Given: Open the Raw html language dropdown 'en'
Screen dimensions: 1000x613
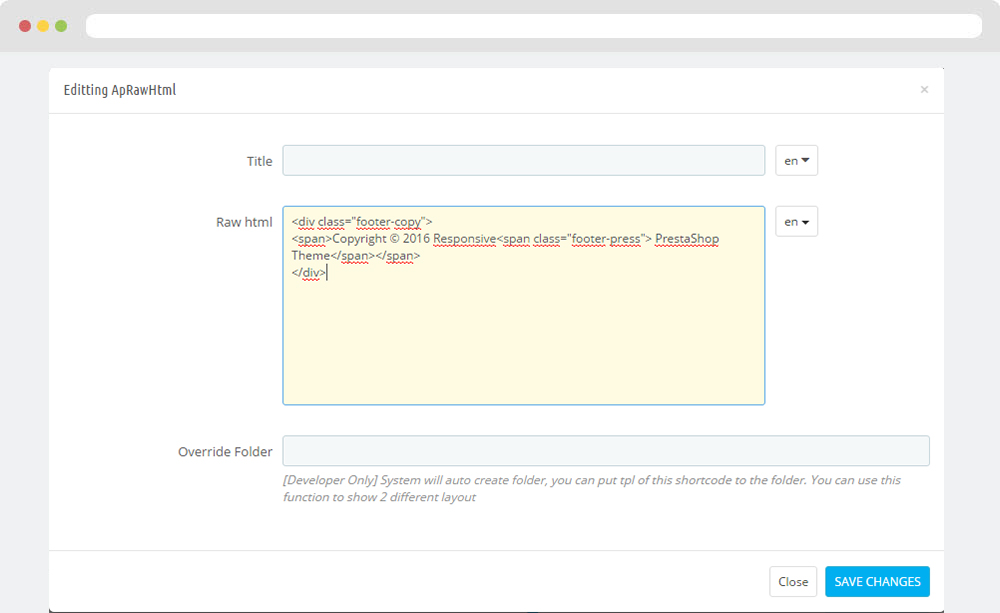Looking at the screenshot, I should pyautogui.click(x=797, y=221).
